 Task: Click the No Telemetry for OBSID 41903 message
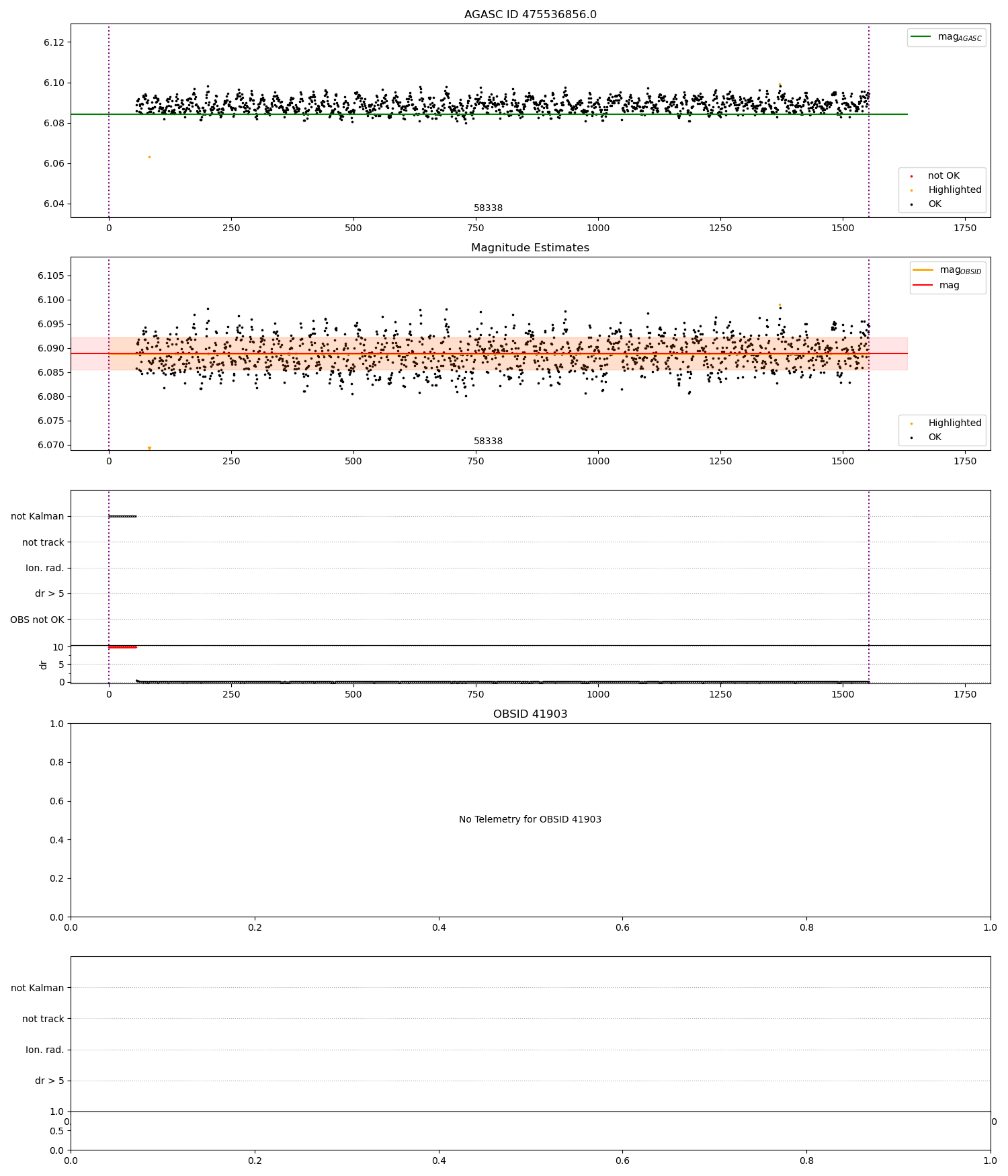pos(530,820)
